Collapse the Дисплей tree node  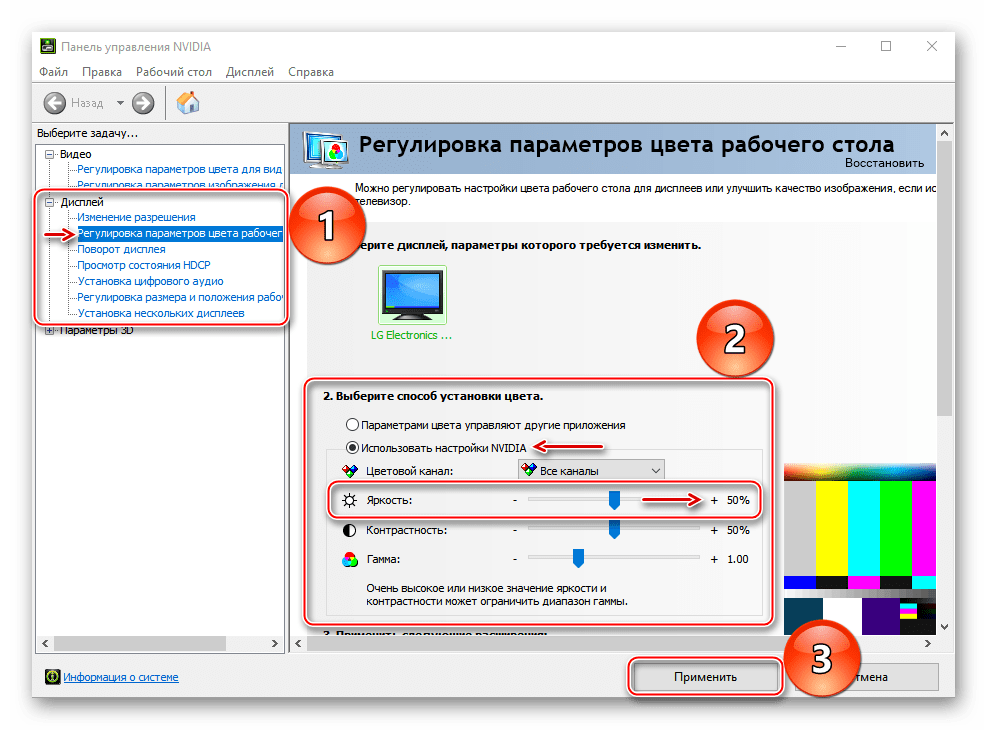(x=50, y=202)
